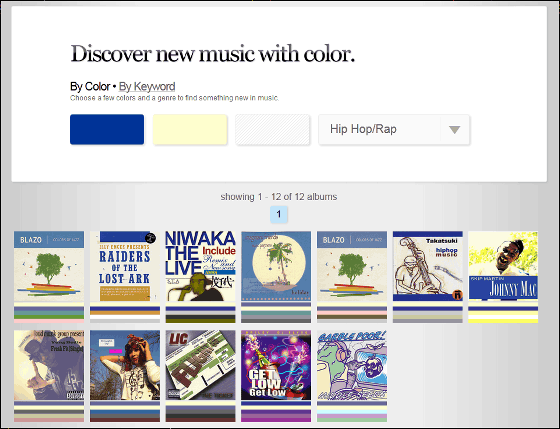
Task: Click the palette strip under Raiders of the Lost Ark
Action: coord(125,313)
